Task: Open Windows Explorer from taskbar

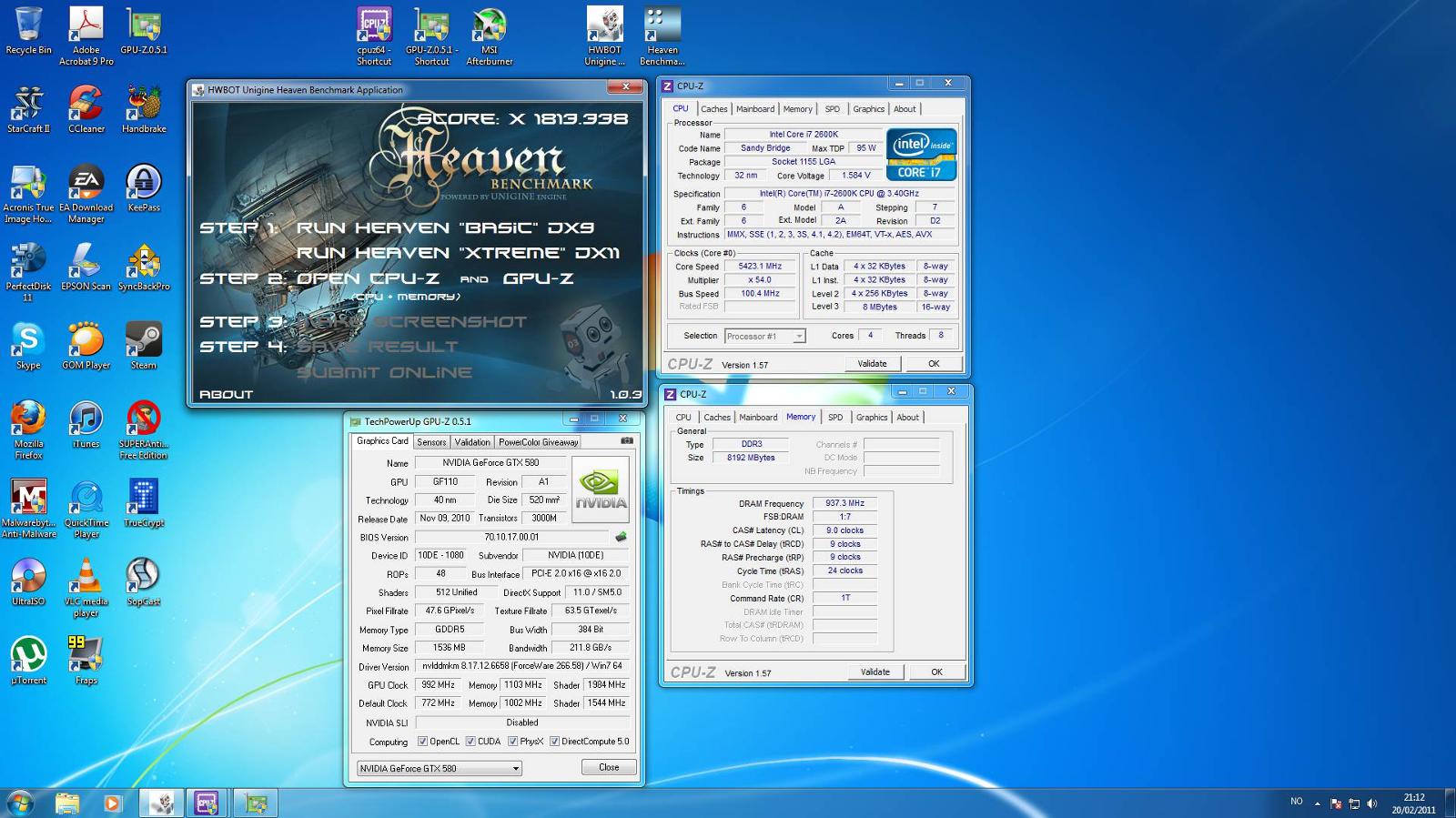Action: 66,803
